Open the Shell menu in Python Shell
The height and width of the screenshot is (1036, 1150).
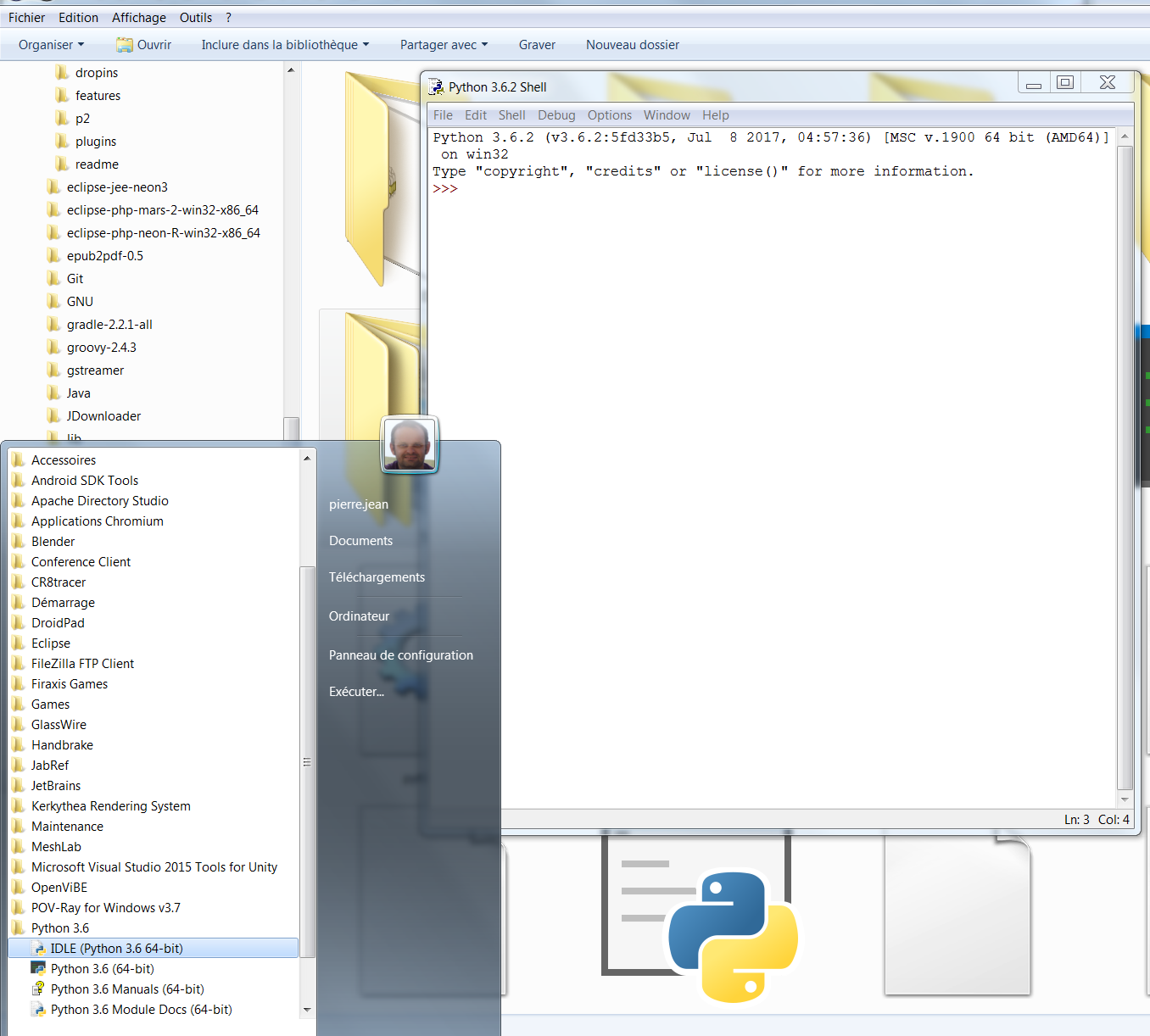[512, 115]
